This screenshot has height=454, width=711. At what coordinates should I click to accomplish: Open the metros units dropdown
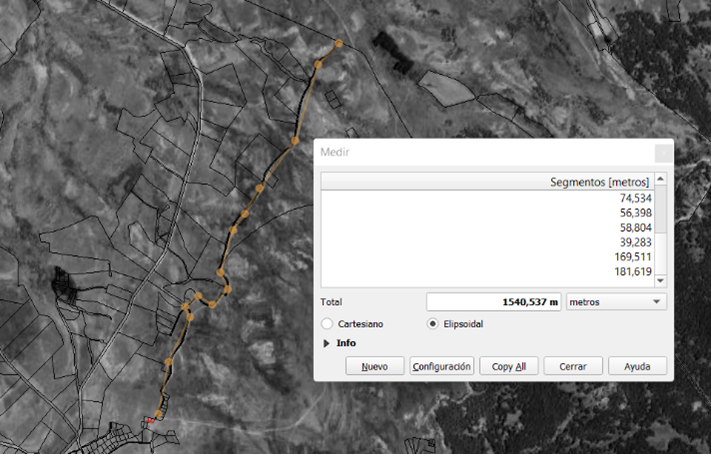click(x=615, y=301)
